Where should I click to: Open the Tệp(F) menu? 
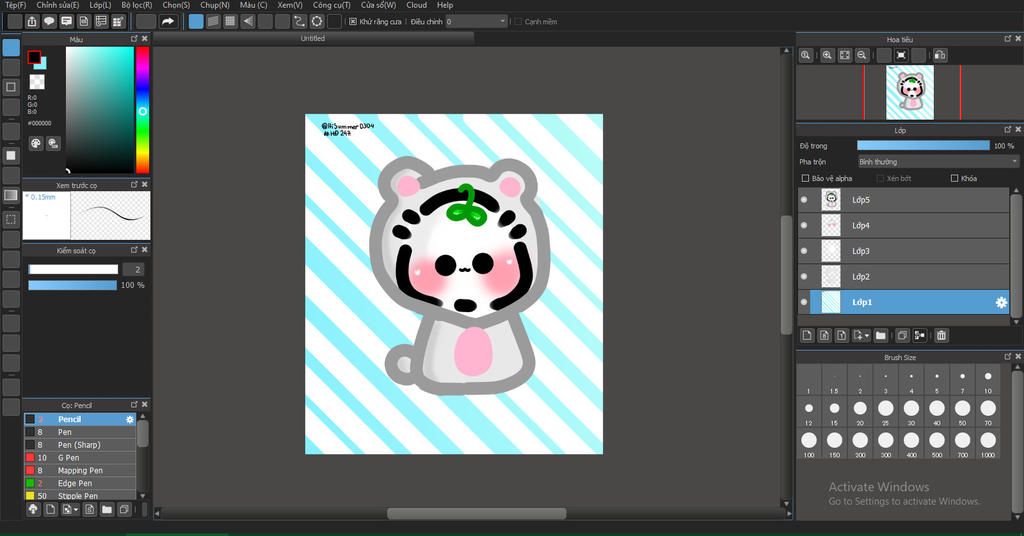16,5
